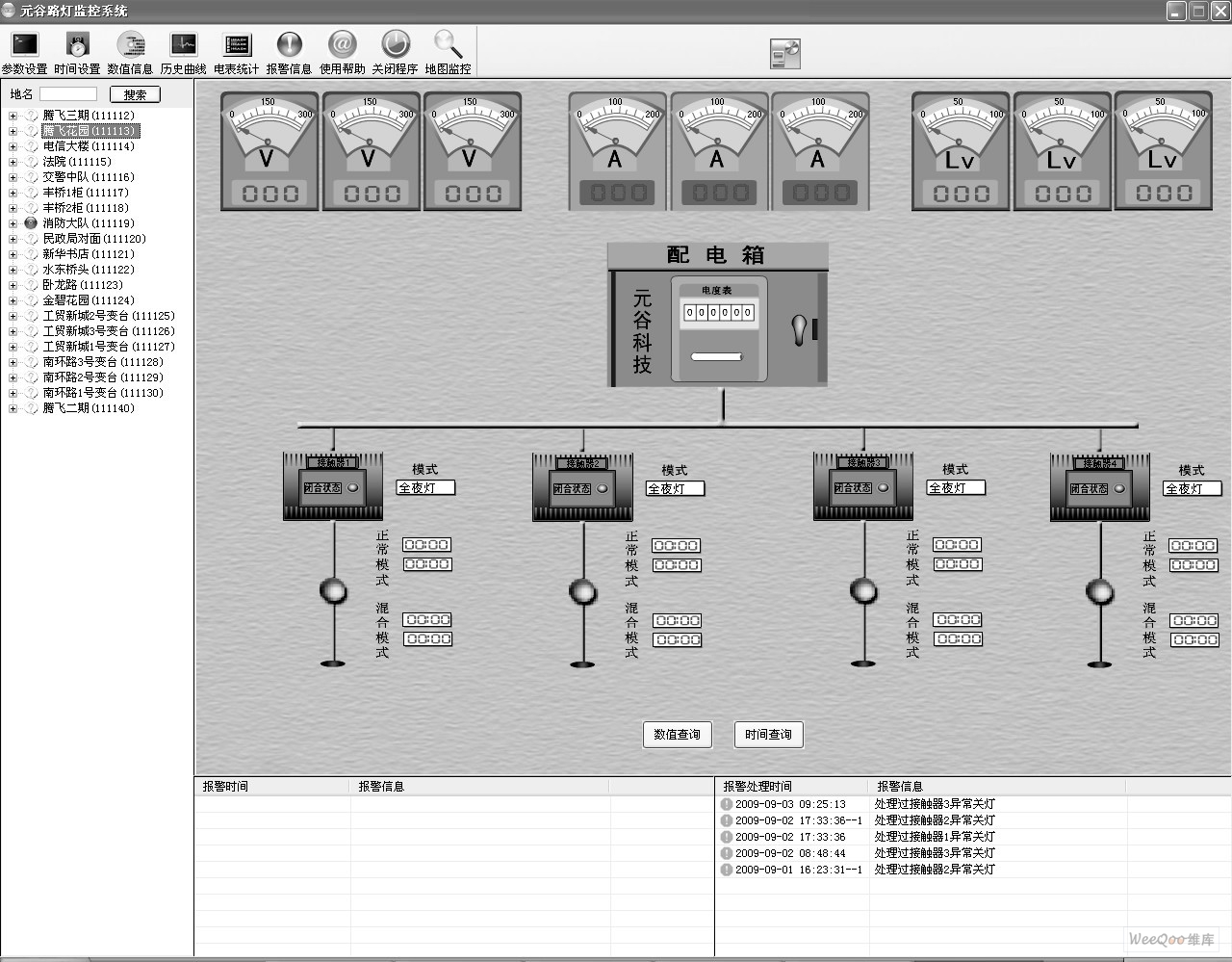
Task: Click the 使用帮助 help icon
Action: pos(342,45)
